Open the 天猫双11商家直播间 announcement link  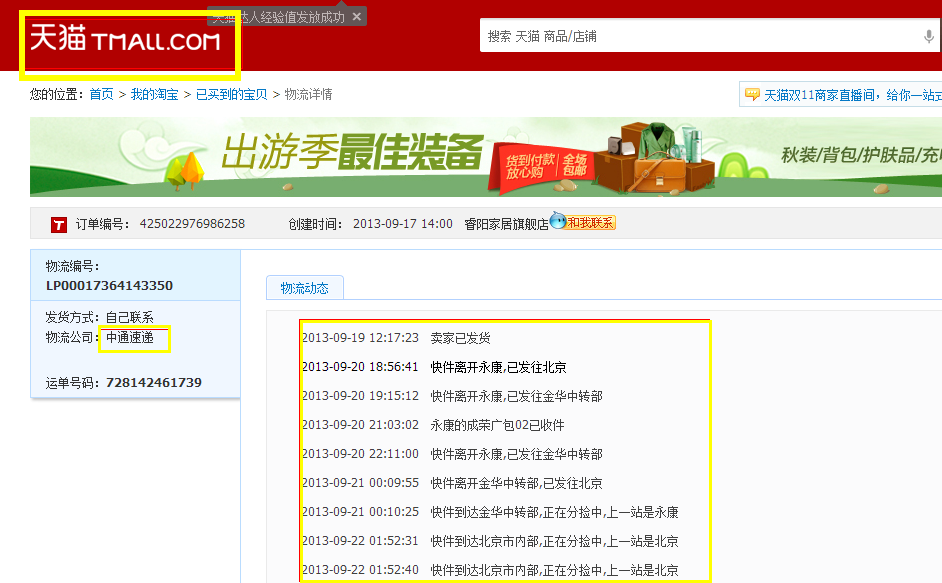(x=852, y=95)
